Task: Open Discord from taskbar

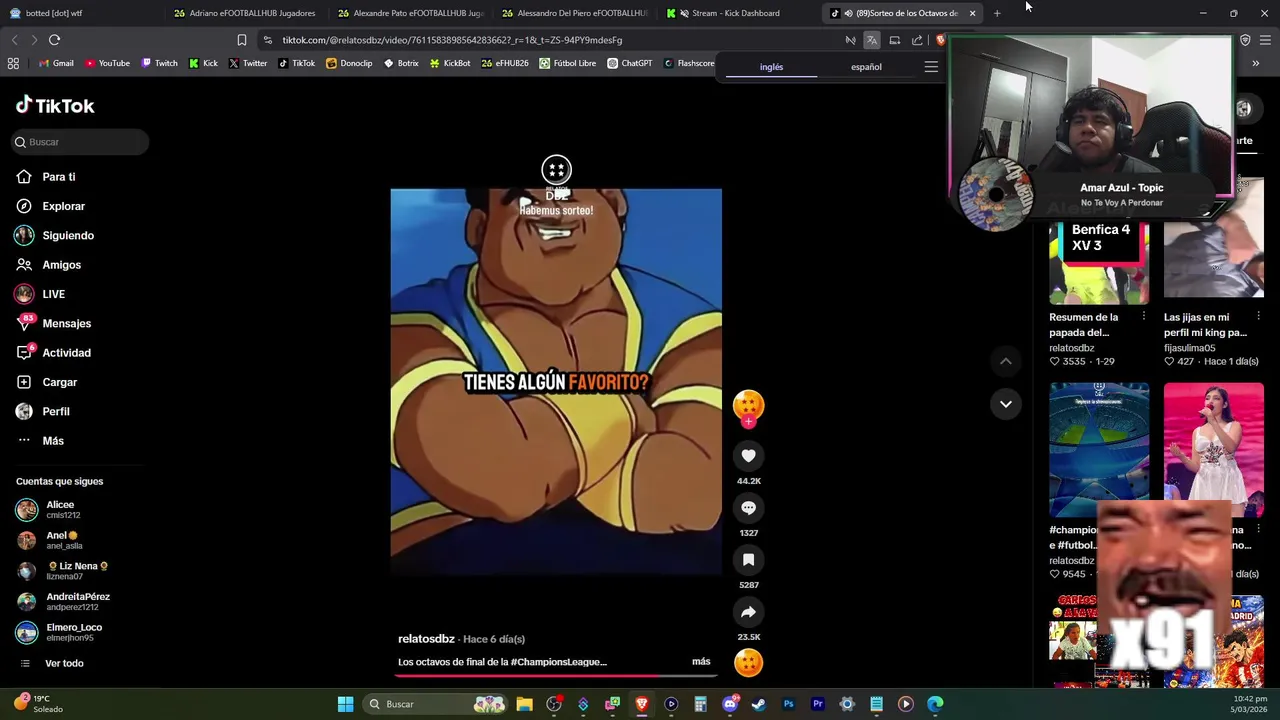Action: [729, 704]
